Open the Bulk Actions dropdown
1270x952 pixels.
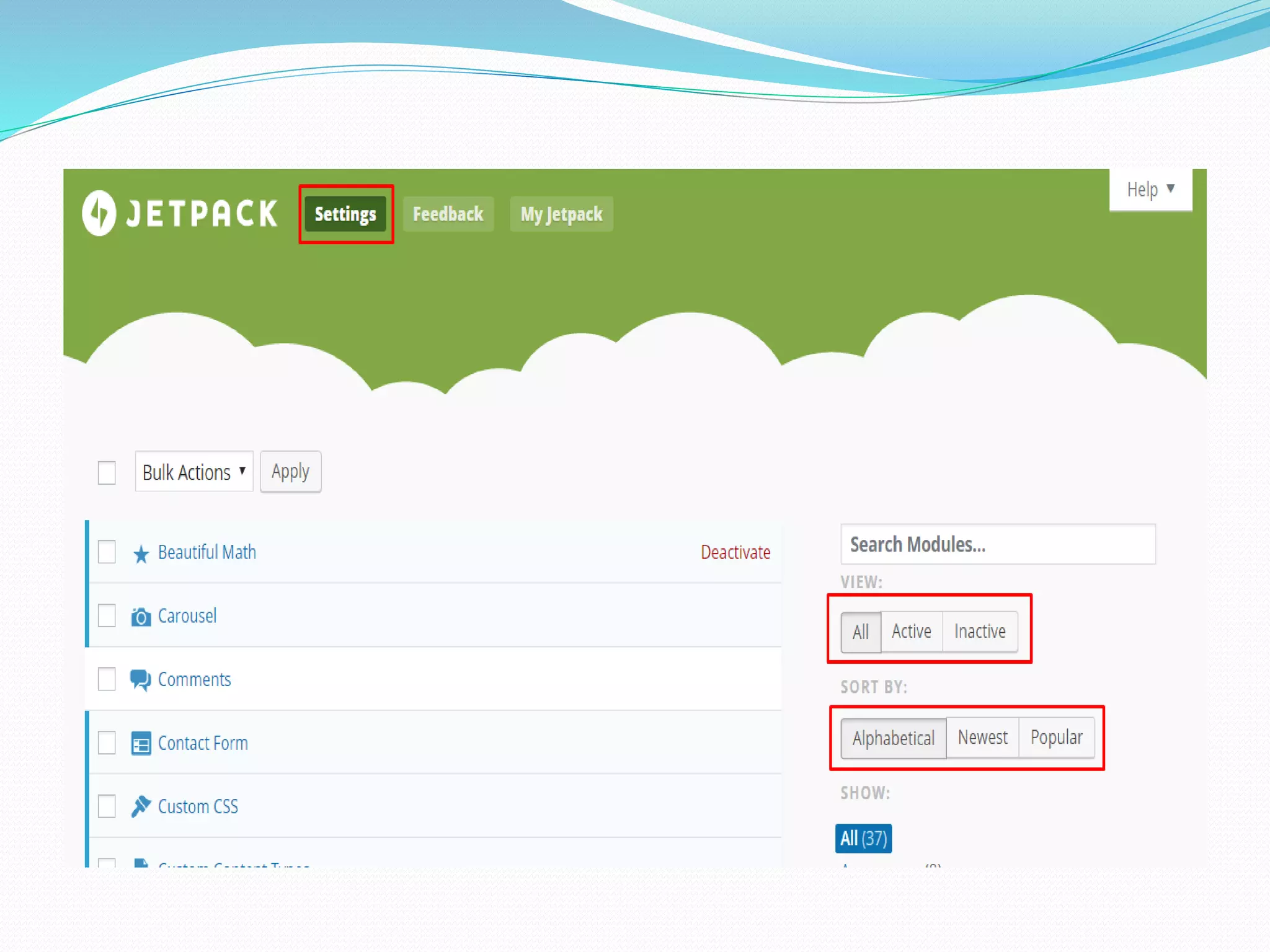(194, 472)
